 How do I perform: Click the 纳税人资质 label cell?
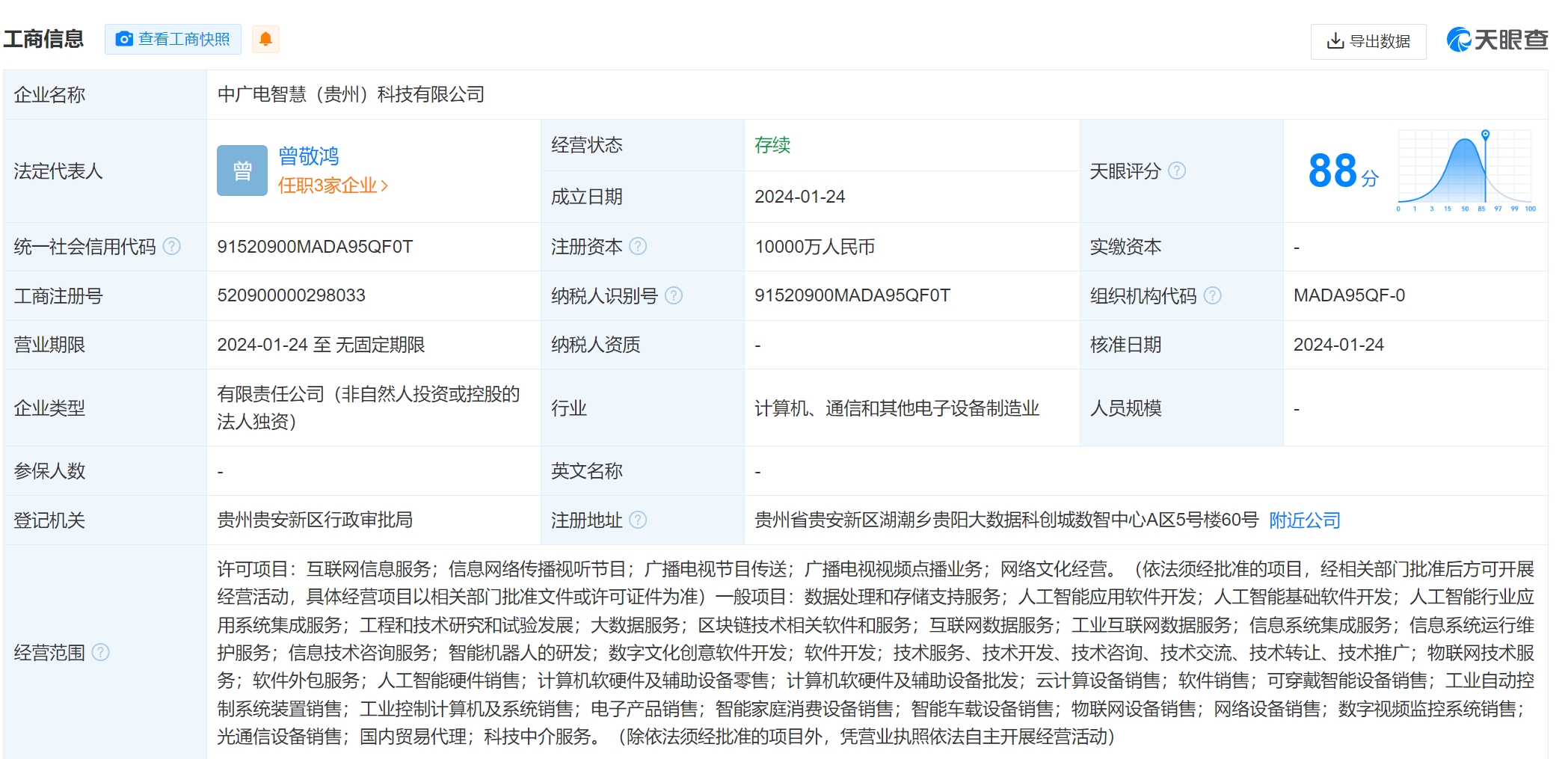click(x=642, y=345)
